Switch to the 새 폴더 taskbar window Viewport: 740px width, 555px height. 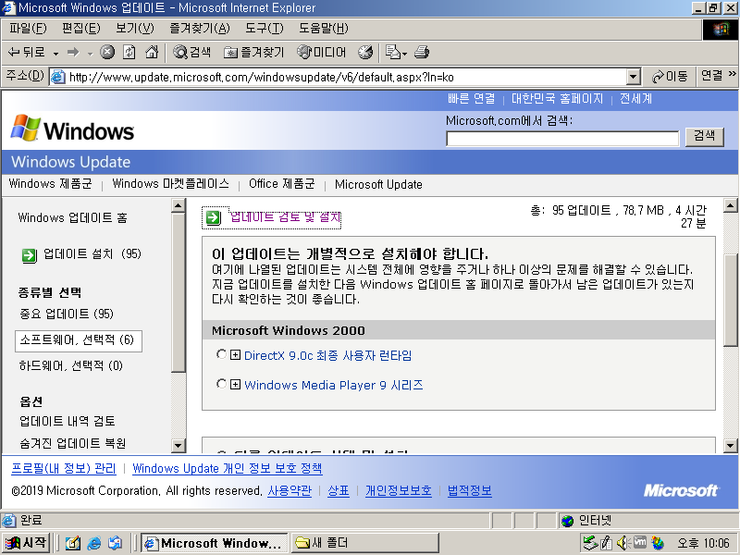pos(365,543)
